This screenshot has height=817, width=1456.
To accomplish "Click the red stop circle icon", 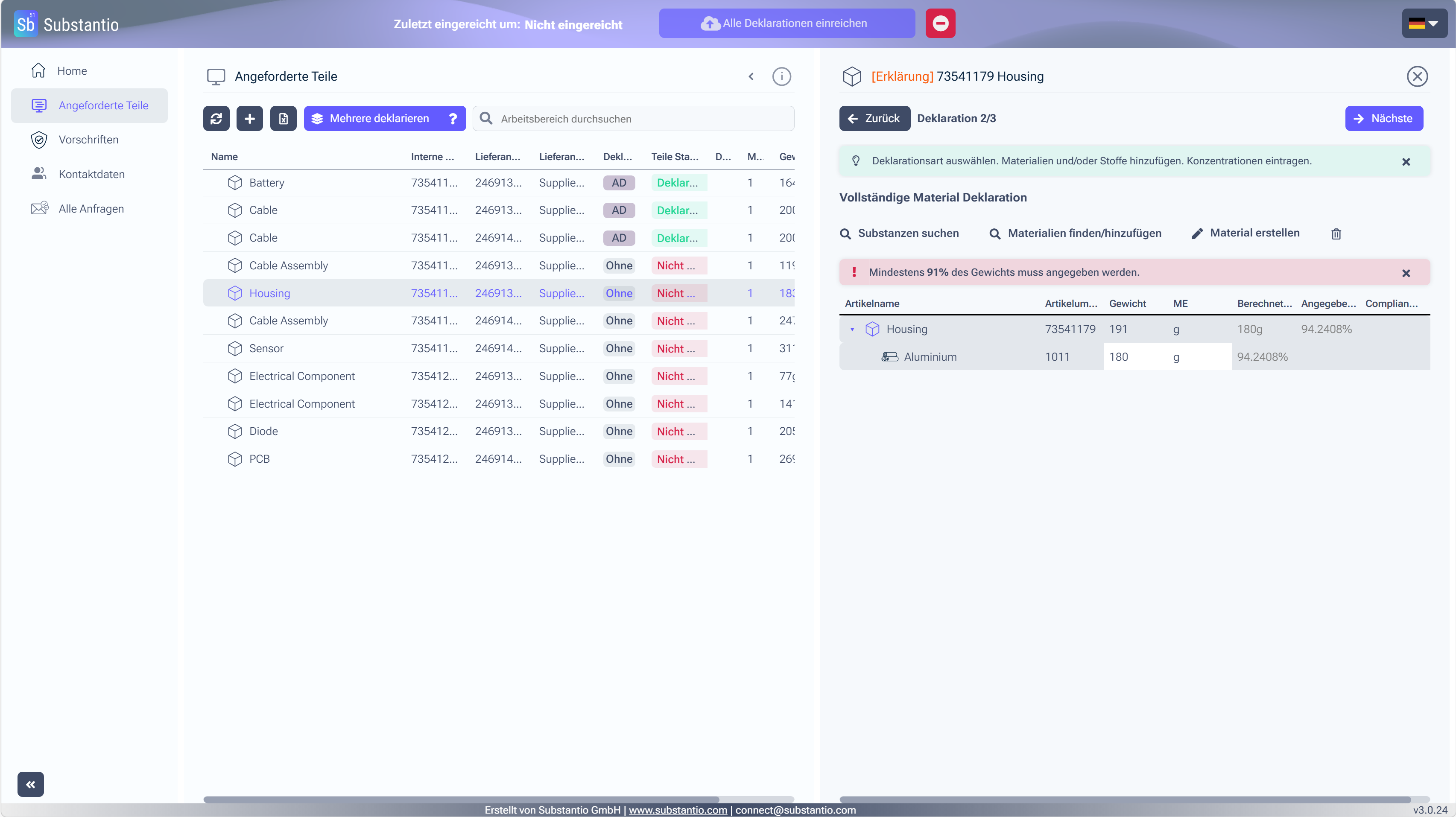I will click(940, 23).
